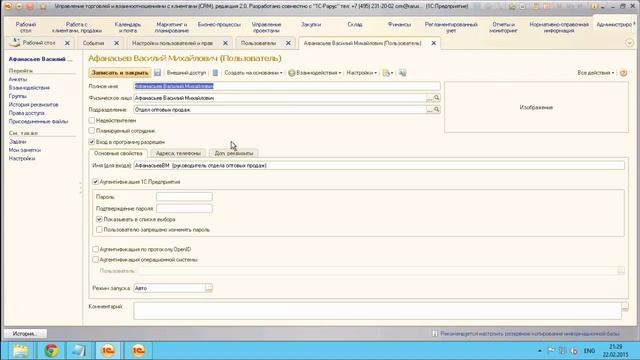The image size is (640, 360).
Task: Click Записать и закрыть button
Action: tap(120, 73)
